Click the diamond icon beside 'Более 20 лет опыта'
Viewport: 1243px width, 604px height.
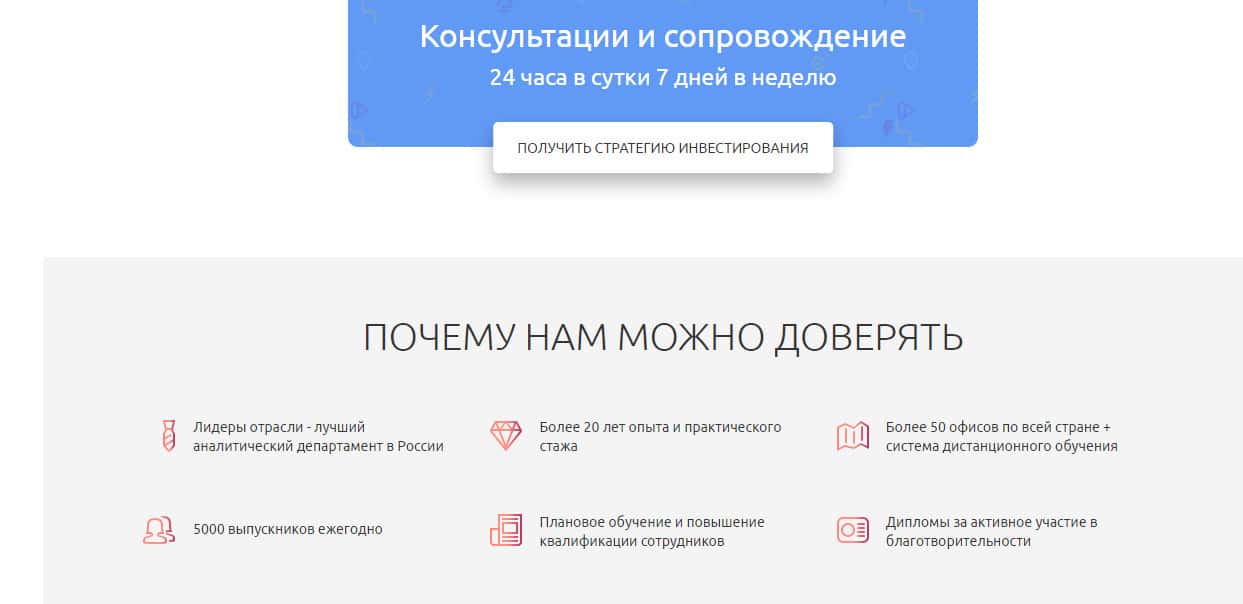pos(506,436)
